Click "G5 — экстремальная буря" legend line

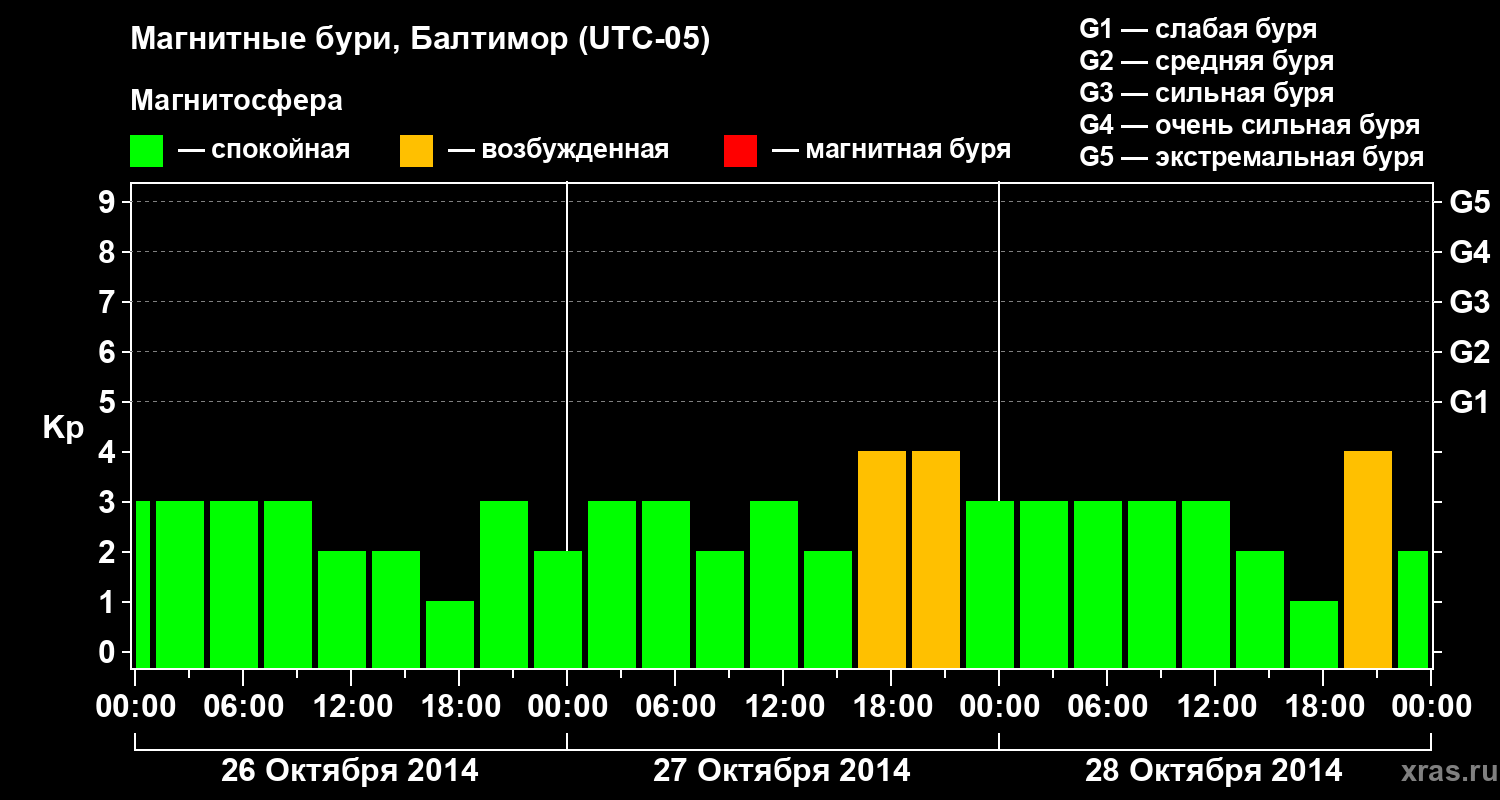point(1252,157)
